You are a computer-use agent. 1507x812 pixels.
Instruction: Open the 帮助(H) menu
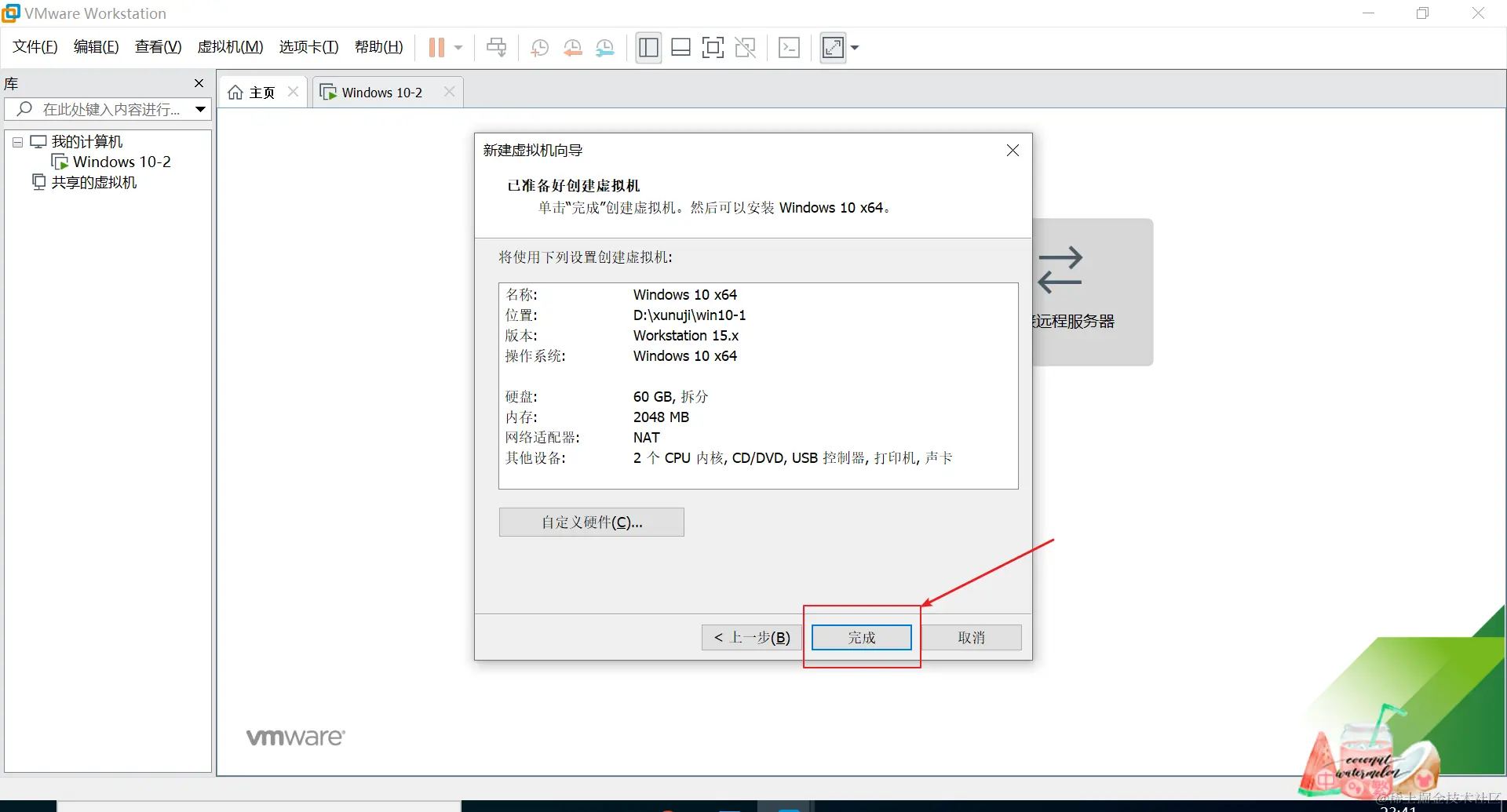coord(378,47)
